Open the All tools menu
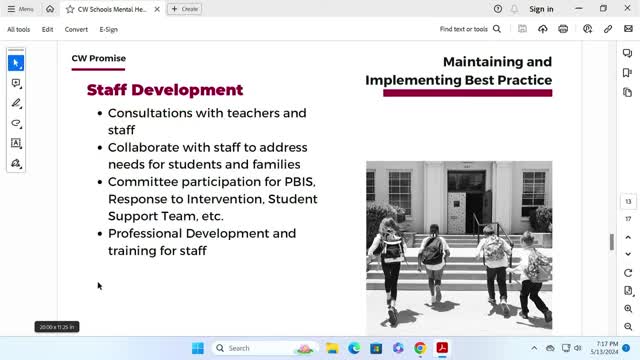Screen dimensions: 640x360 pos(18,29)
